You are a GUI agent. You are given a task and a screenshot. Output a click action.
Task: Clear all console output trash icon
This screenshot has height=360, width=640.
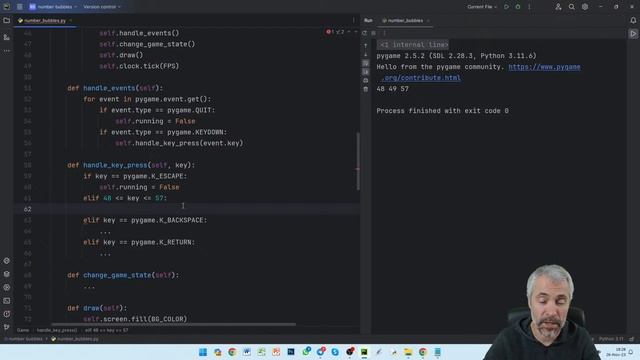coord(365,89)
